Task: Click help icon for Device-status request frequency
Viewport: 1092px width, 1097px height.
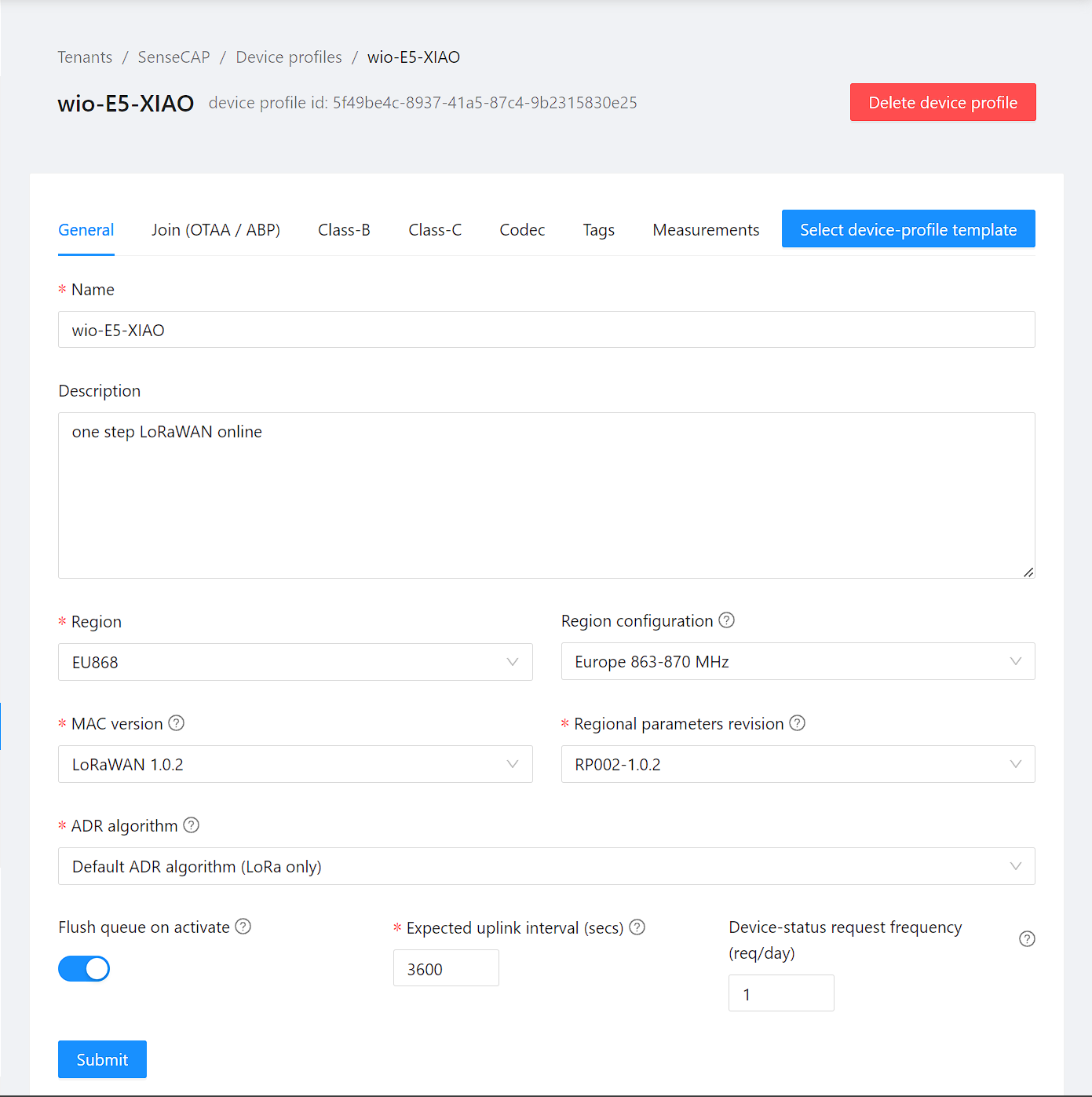Action: (x=1027, y=939)
